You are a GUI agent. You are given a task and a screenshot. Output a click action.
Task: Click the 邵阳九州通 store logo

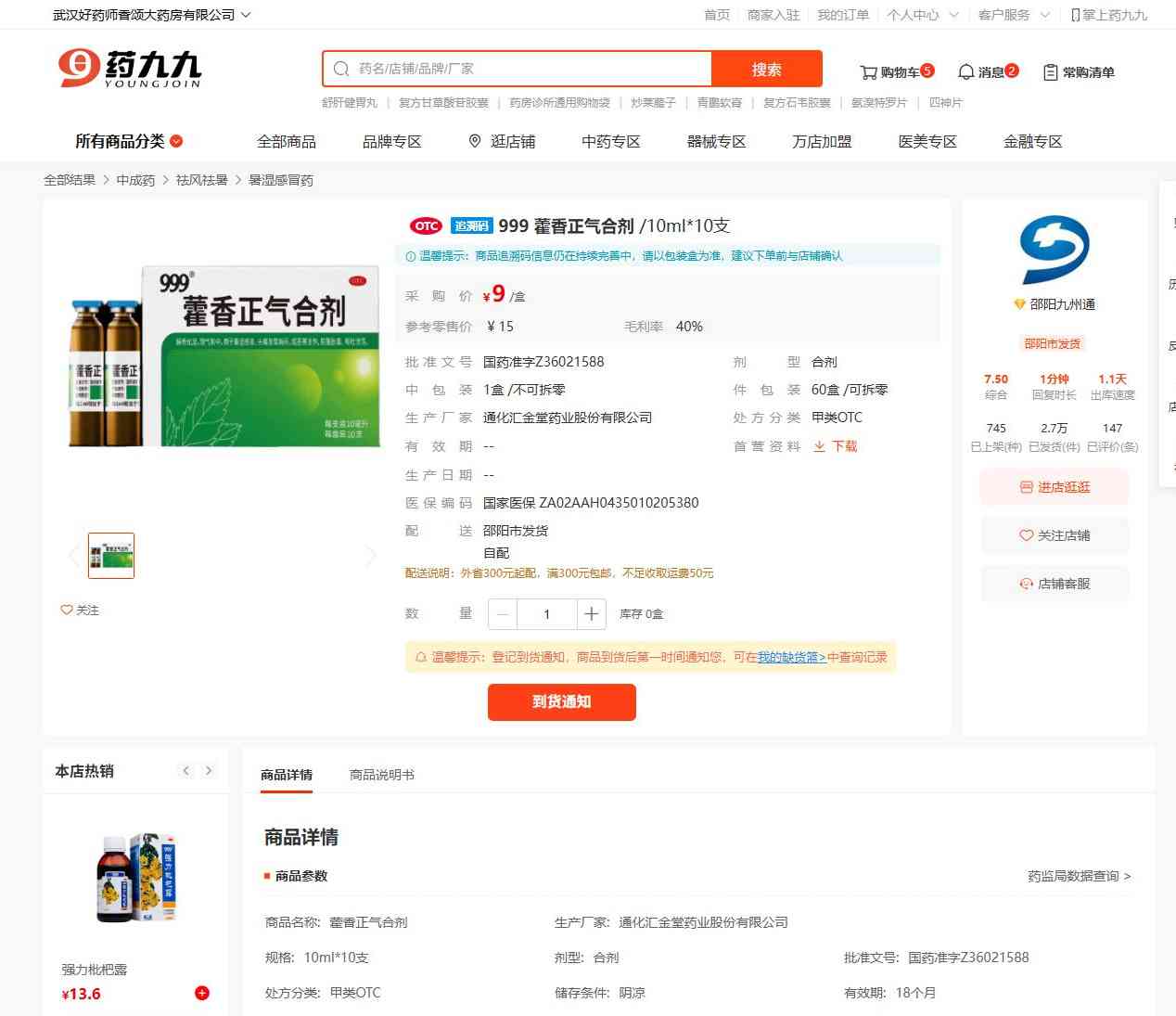1054,250
